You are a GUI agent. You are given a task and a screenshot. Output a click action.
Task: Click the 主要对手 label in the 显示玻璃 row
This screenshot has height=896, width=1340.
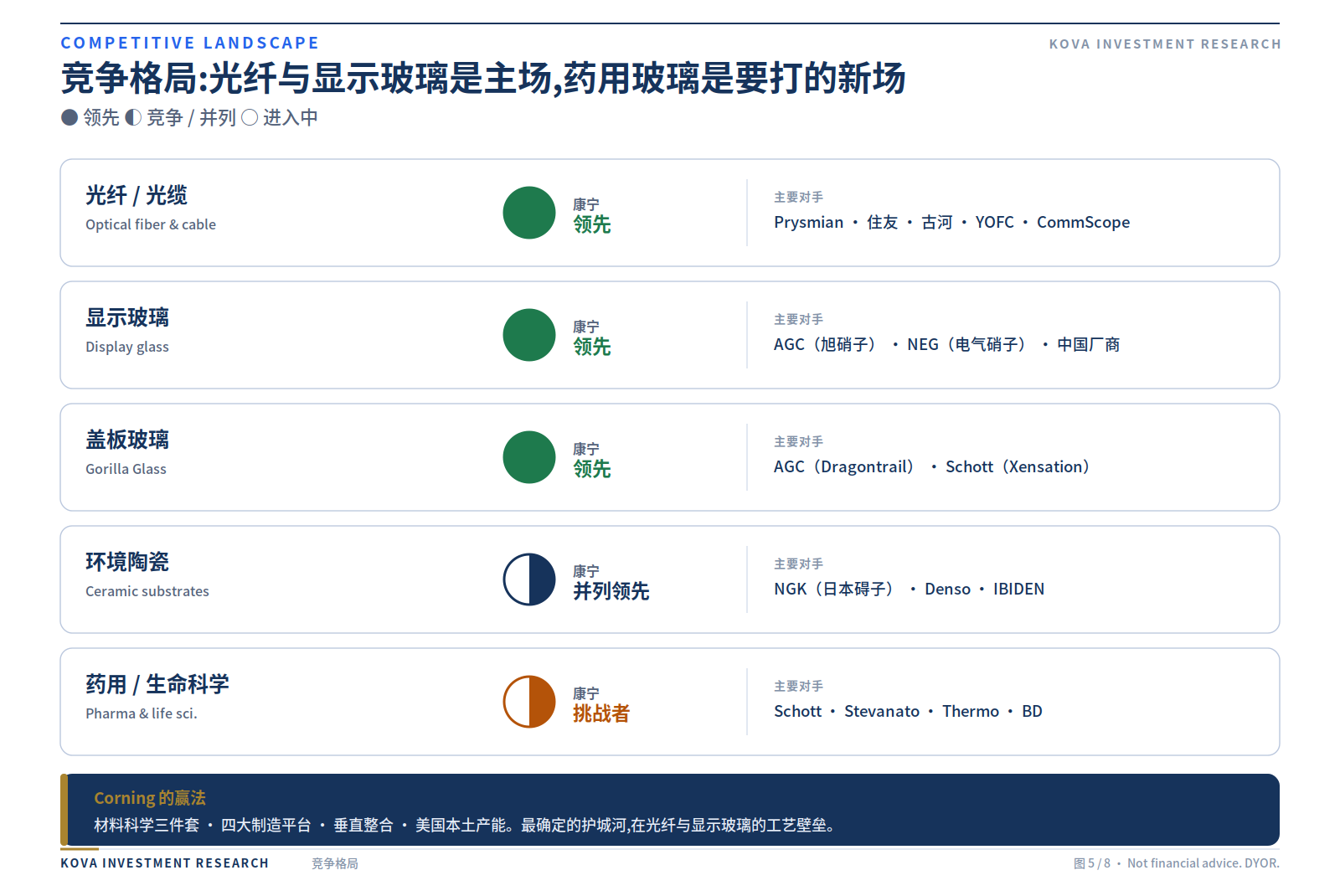pos(798,319)
